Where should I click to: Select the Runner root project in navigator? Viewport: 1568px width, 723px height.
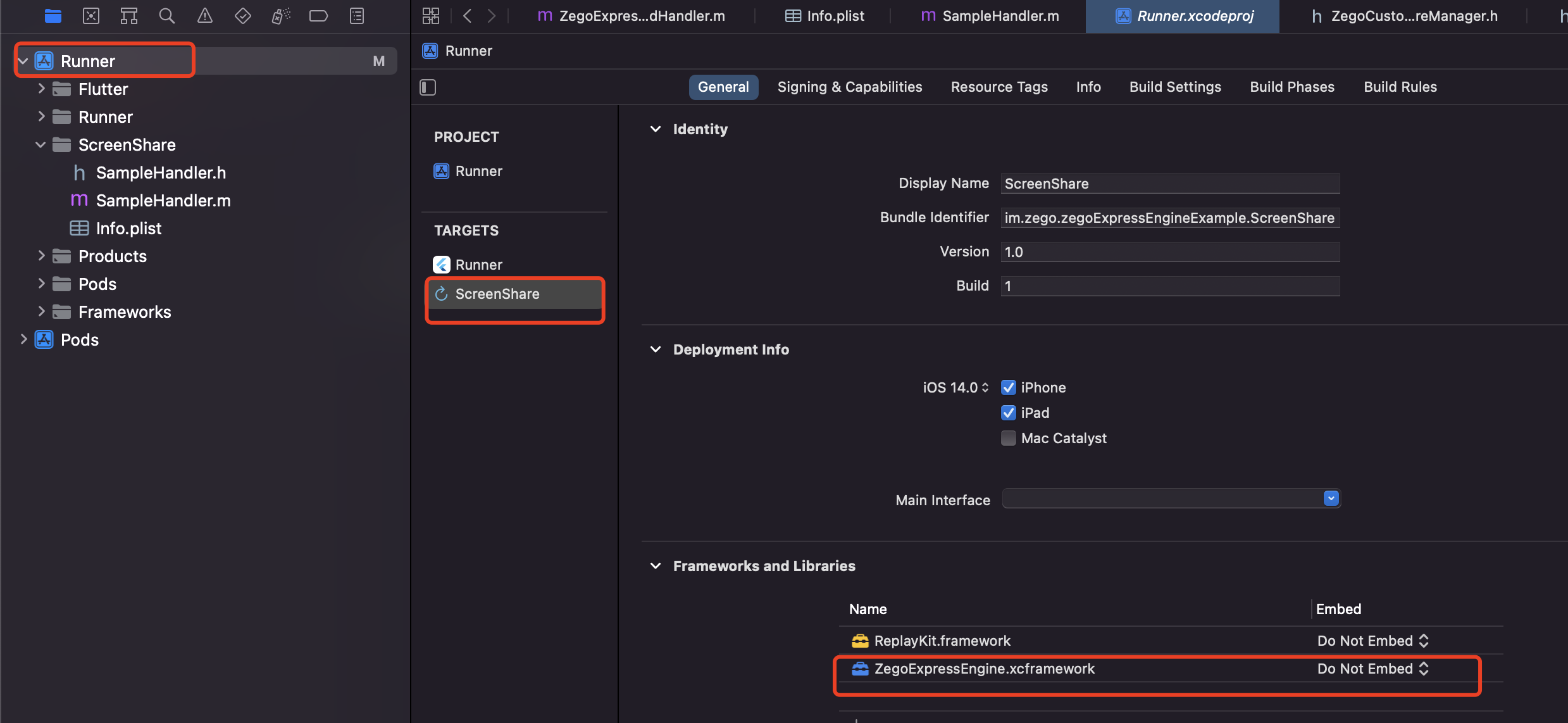pos(88,61)
